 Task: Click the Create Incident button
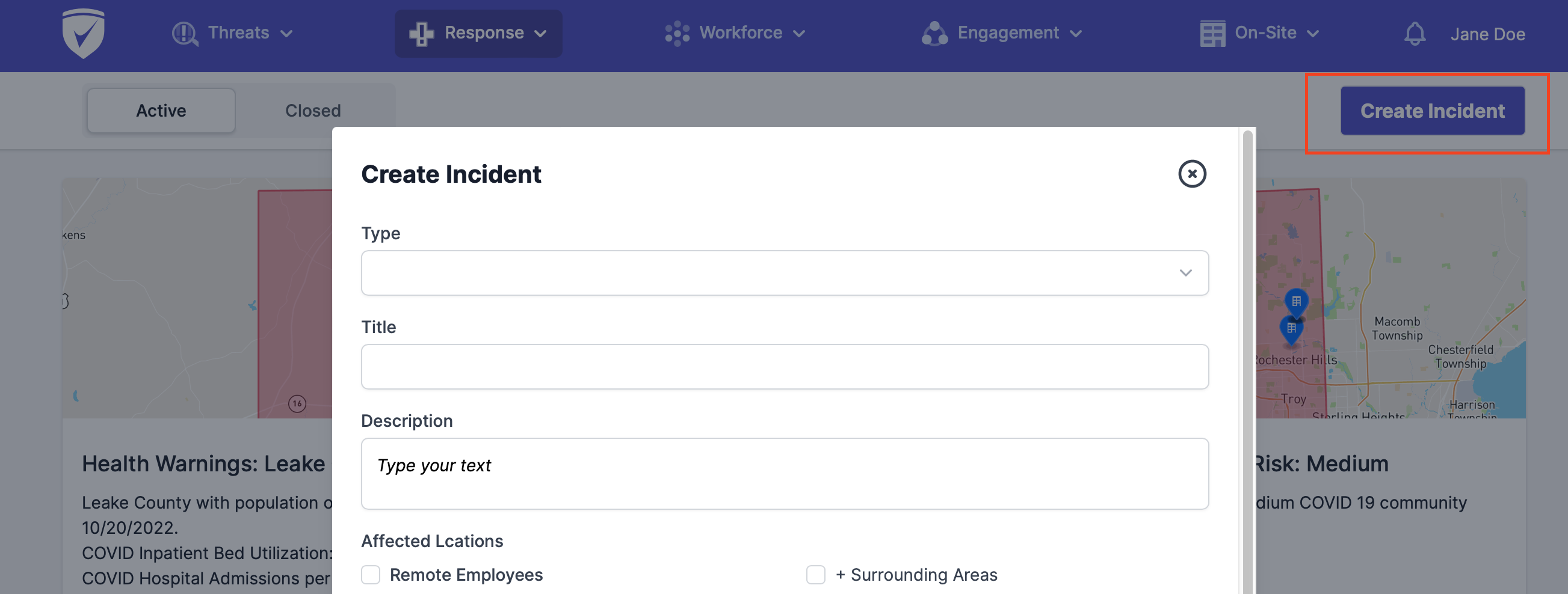pos(1432,111)
